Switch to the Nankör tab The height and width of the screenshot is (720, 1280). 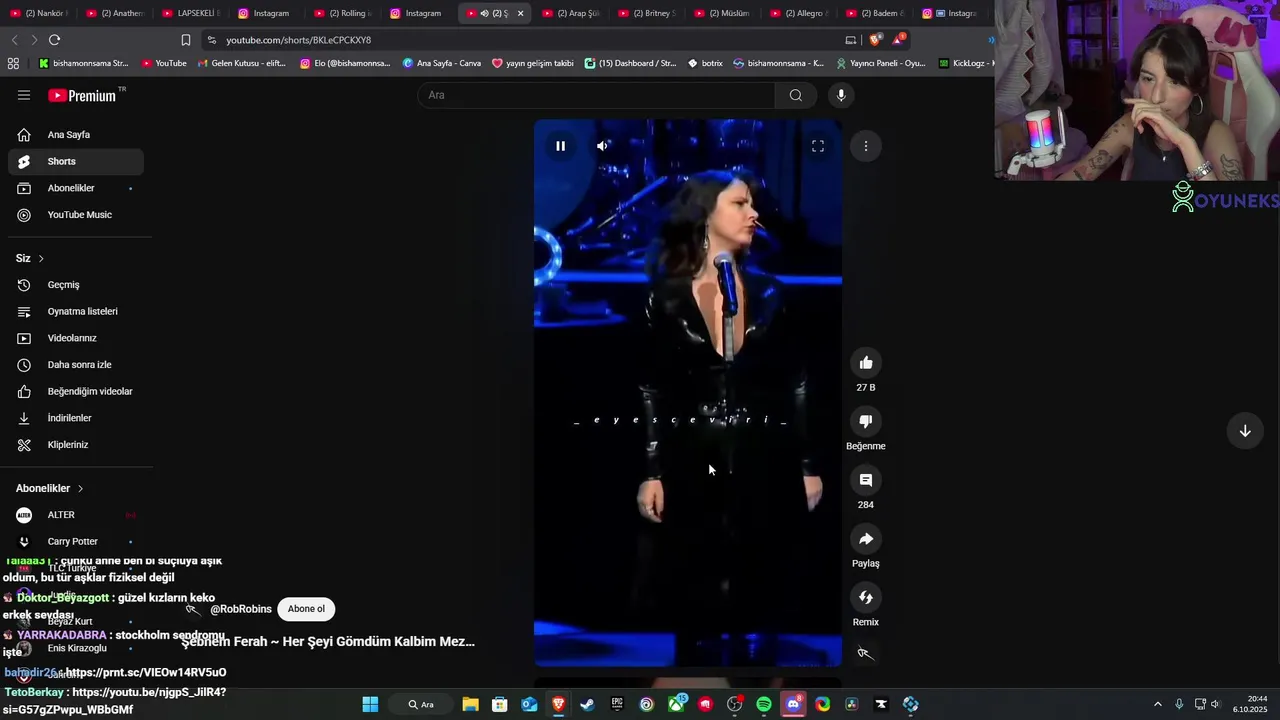(x=39, y=13)
